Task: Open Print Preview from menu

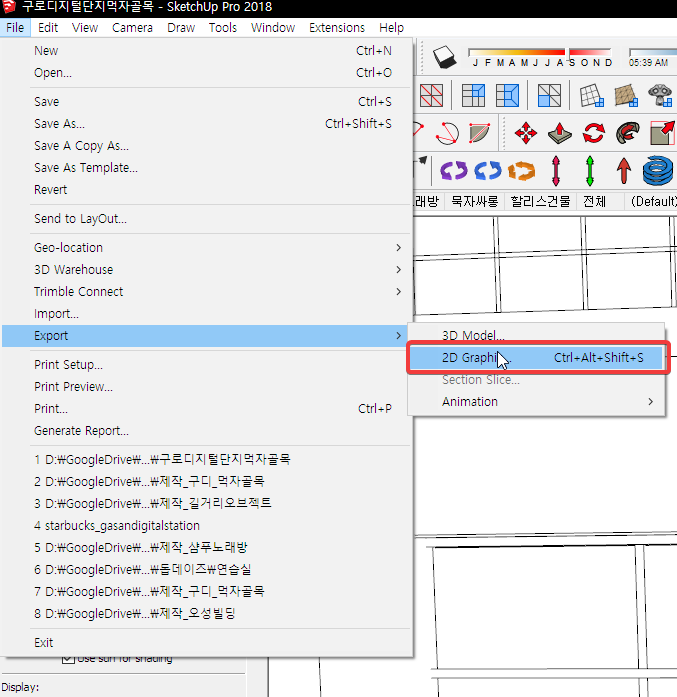Action: 207,387
